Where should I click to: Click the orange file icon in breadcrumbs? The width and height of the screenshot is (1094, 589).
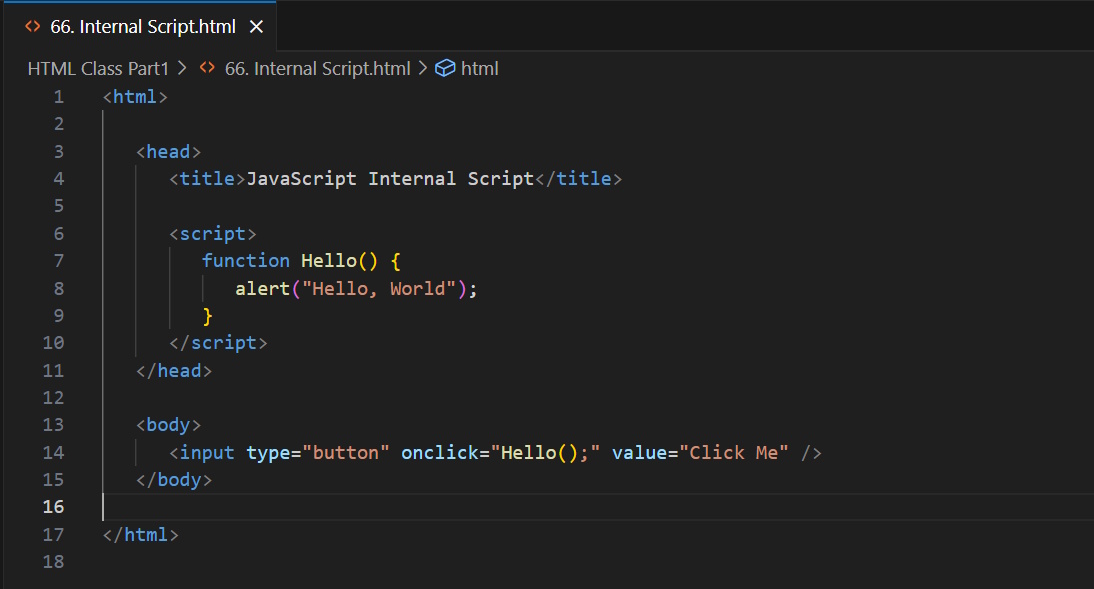coord(208,68)
